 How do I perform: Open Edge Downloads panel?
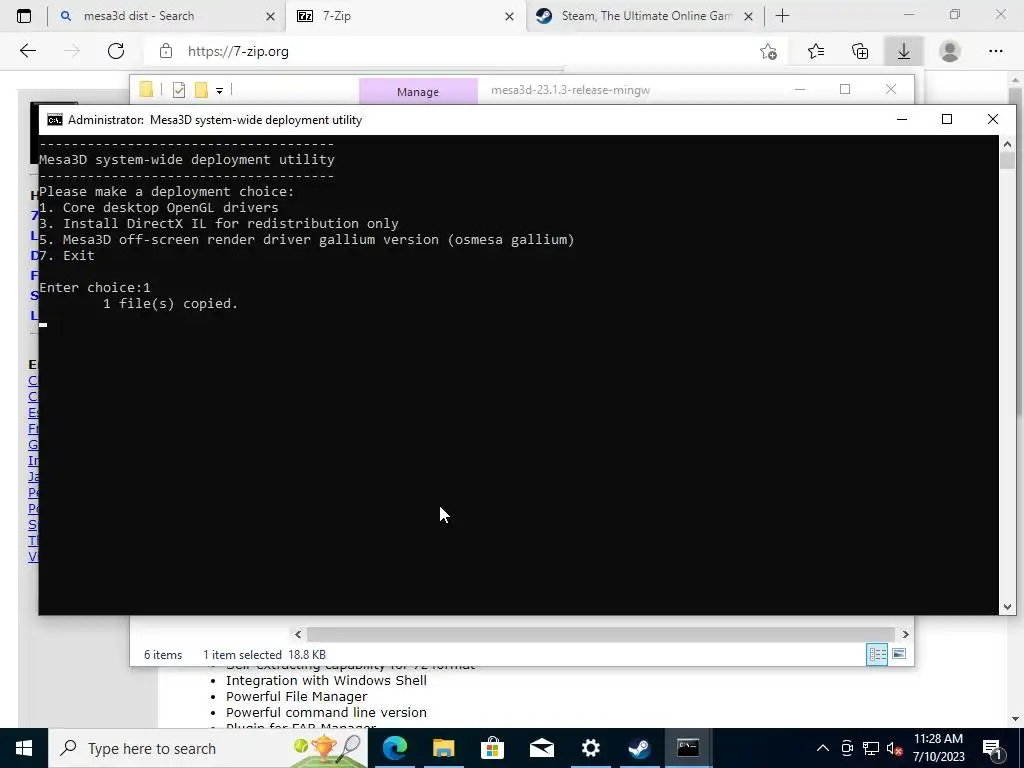coord(904,51)
